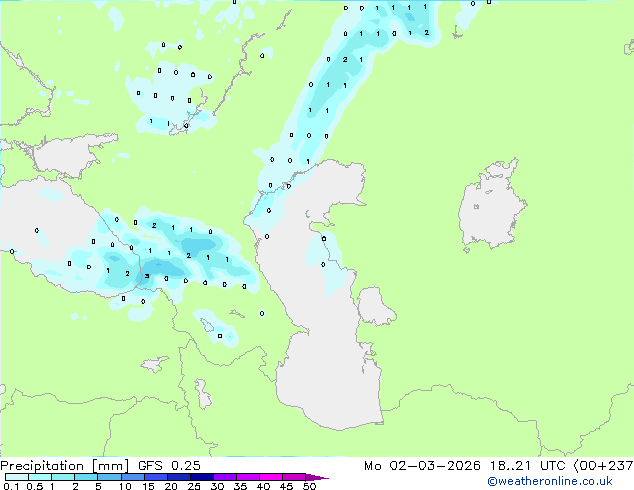
Task: Click the legend label '0.1'
Action: coord(11,486)
